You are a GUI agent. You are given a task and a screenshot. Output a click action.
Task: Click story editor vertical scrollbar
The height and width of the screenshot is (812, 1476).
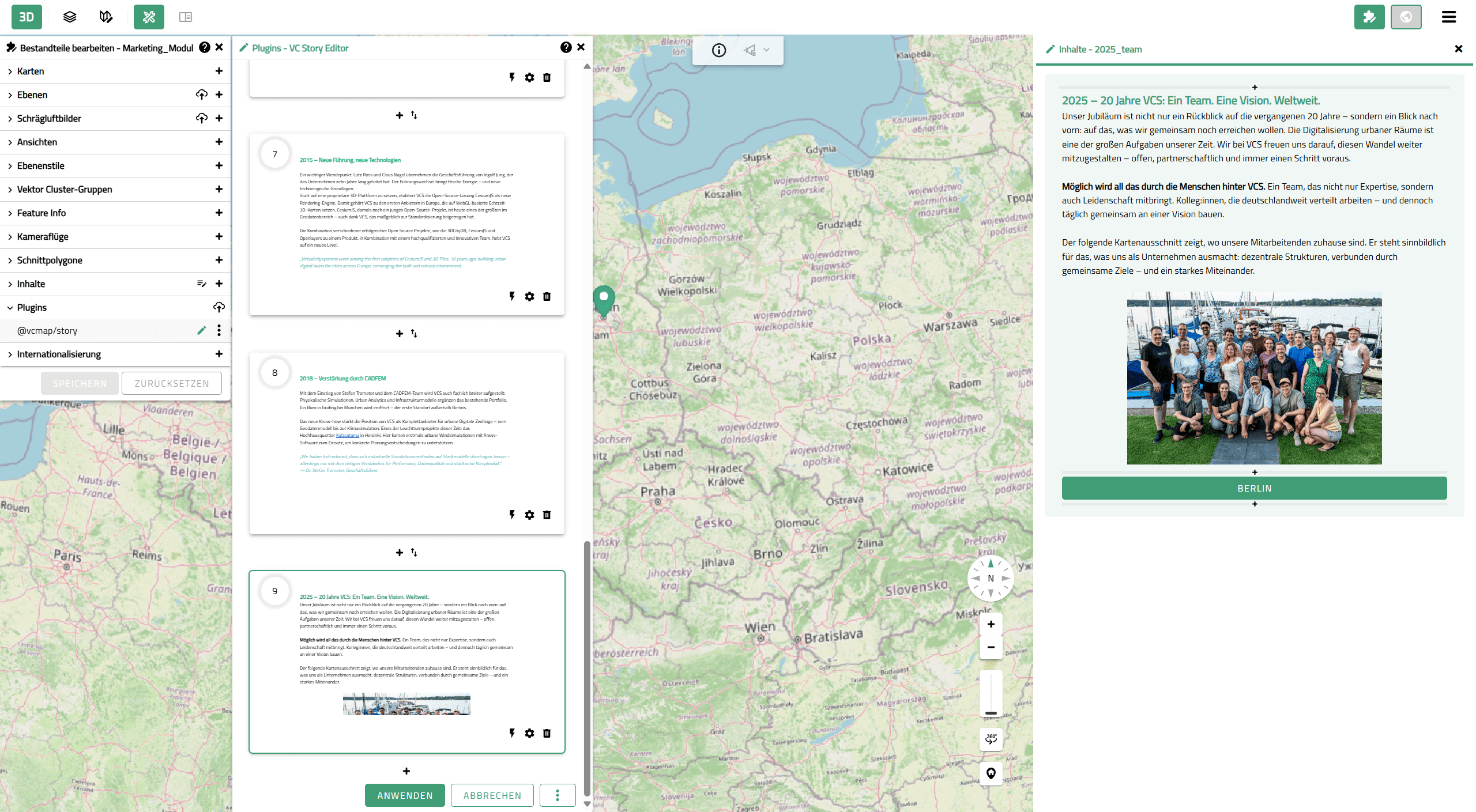[587, 667]
